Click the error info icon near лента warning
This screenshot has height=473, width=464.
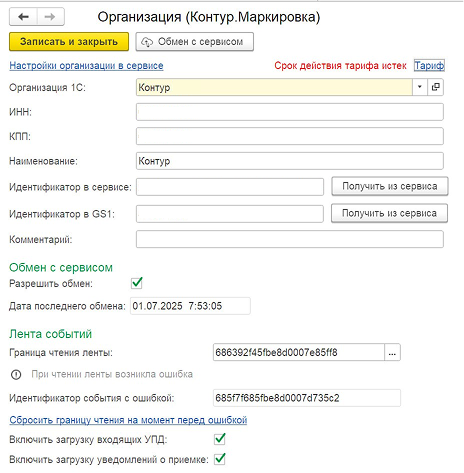pos(16,375)
